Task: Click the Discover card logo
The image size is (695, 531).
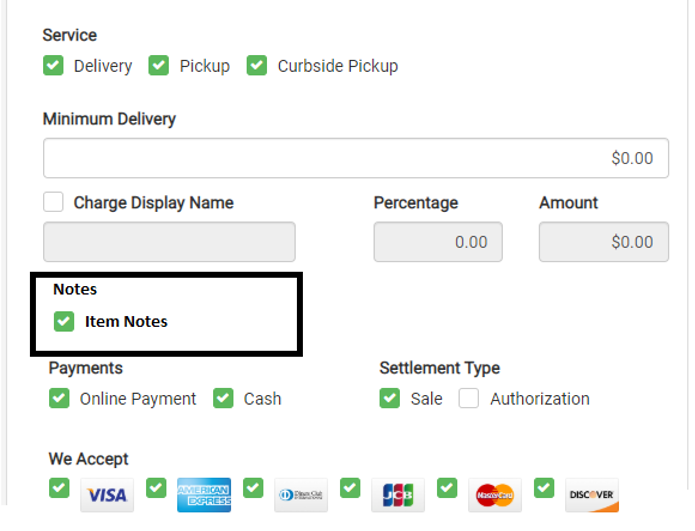Action: pyautogui.click(x=591, y=495)
